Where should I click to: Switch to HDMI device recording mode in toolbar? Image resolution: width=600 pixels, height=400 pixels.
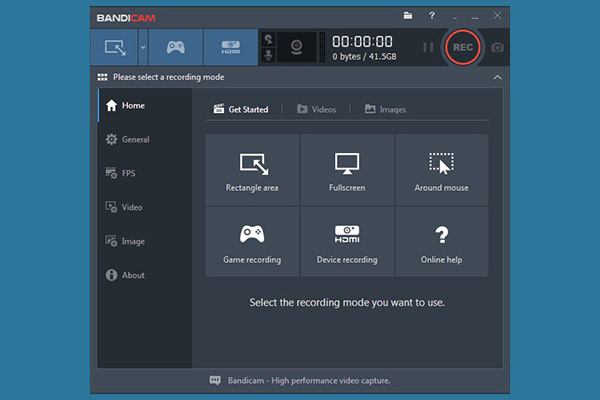[x=231, y=47]
